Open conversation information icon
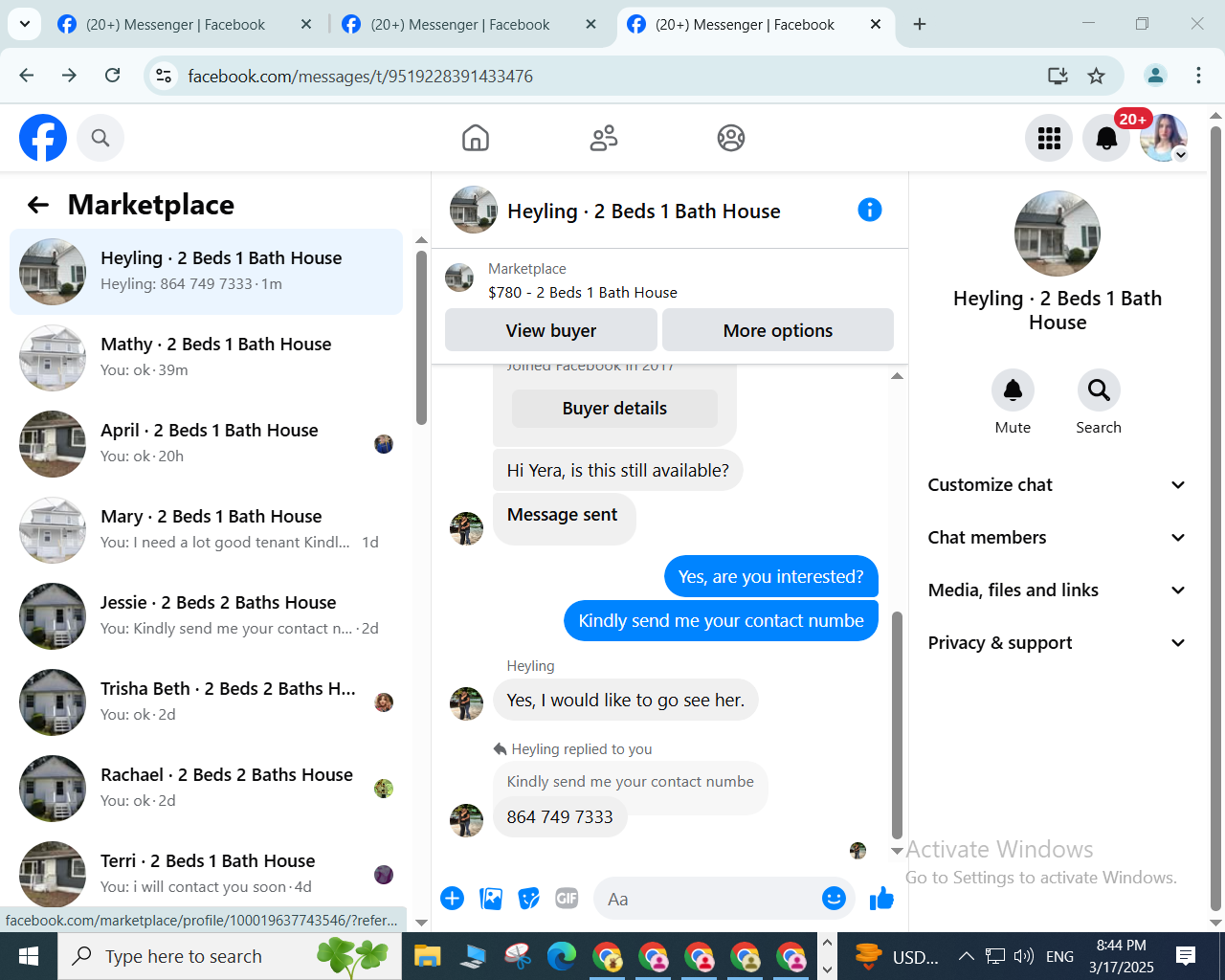Viewport: 1225px width, 980px height. tap(870, 210)
